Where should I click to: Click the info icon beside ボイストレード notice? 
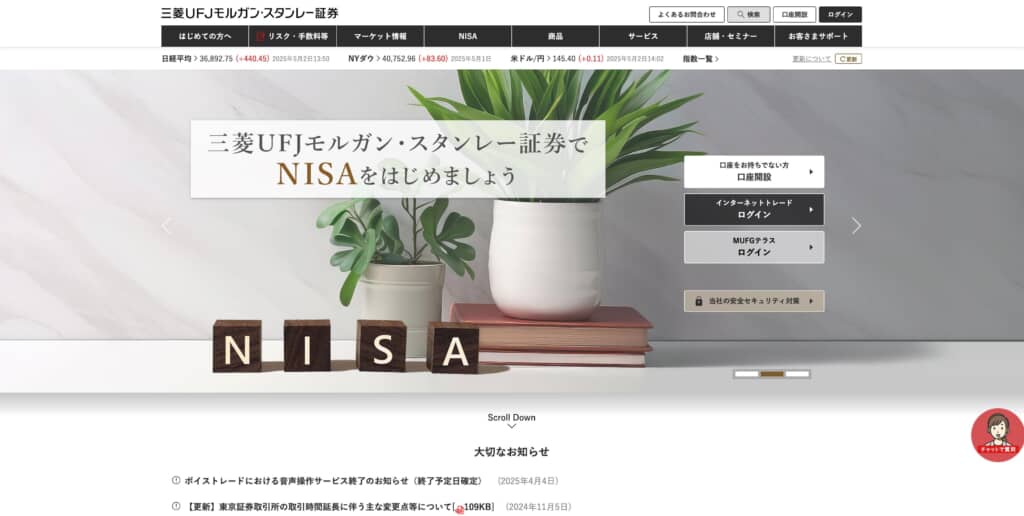tap(176, 480)
